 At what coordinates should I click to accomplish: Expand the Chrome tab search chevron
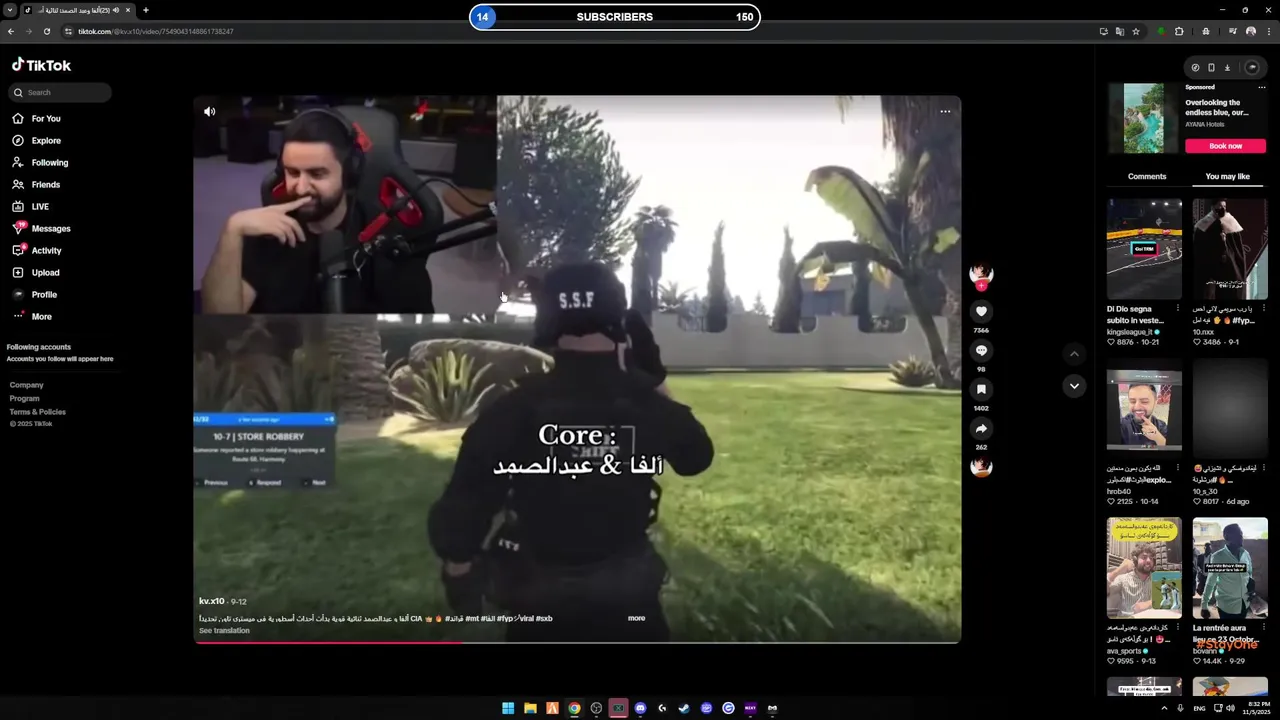click(10, 10)
